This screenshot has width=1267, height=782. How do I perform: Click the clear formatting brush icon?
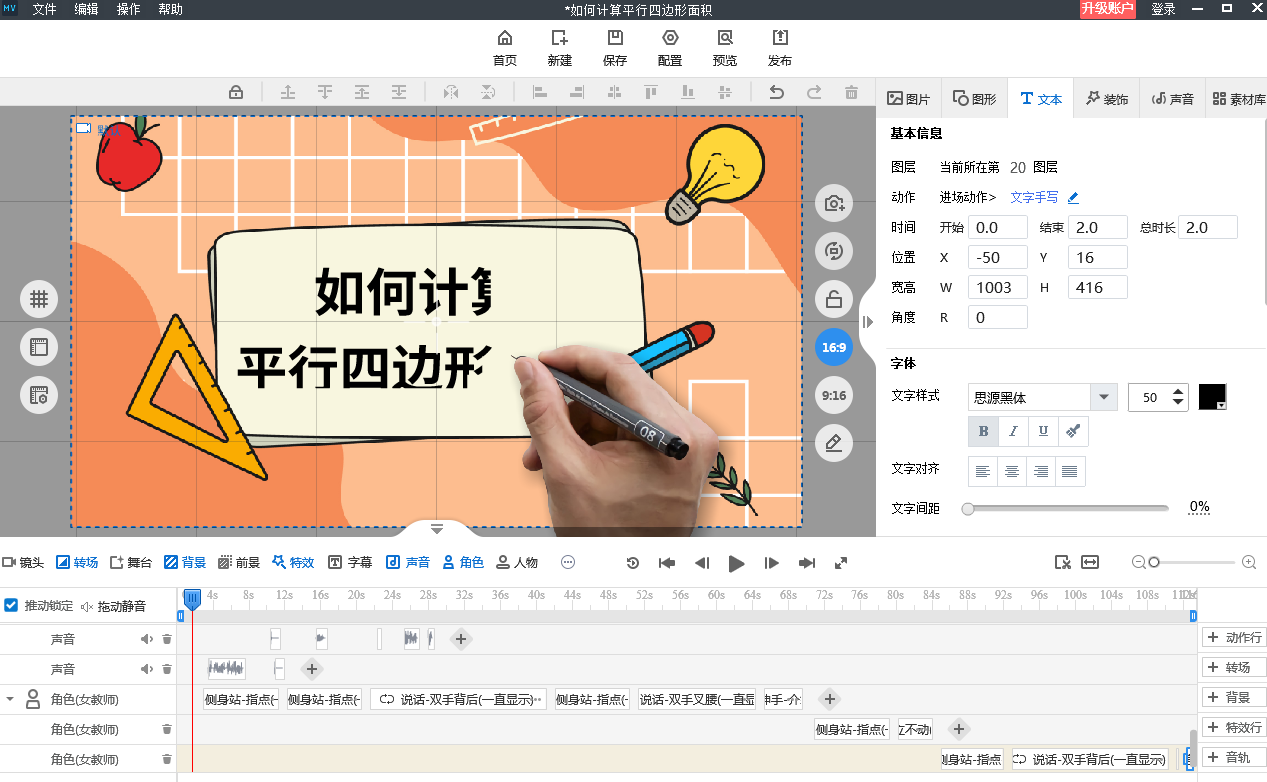pos(1073,431)
